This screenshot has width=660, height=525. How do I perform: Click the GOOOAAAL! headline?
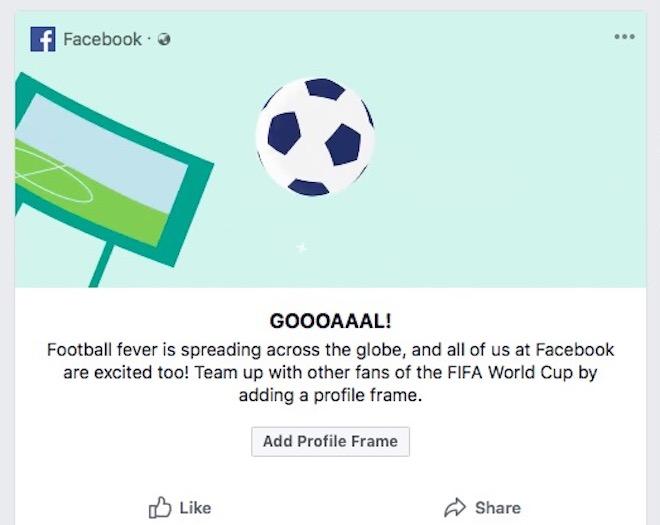[330, 322]
